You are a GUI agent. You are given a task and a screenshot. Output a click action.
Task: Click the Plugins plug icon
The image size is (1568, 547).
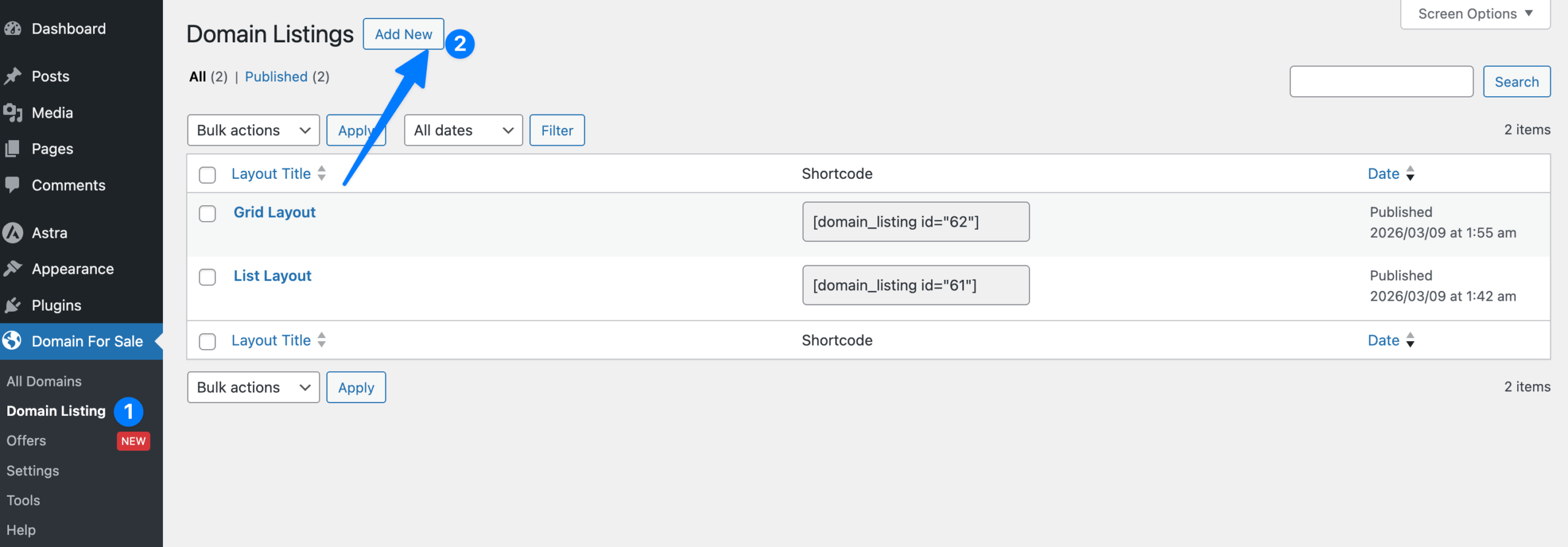pyautogui.click(x=12, y=305)
